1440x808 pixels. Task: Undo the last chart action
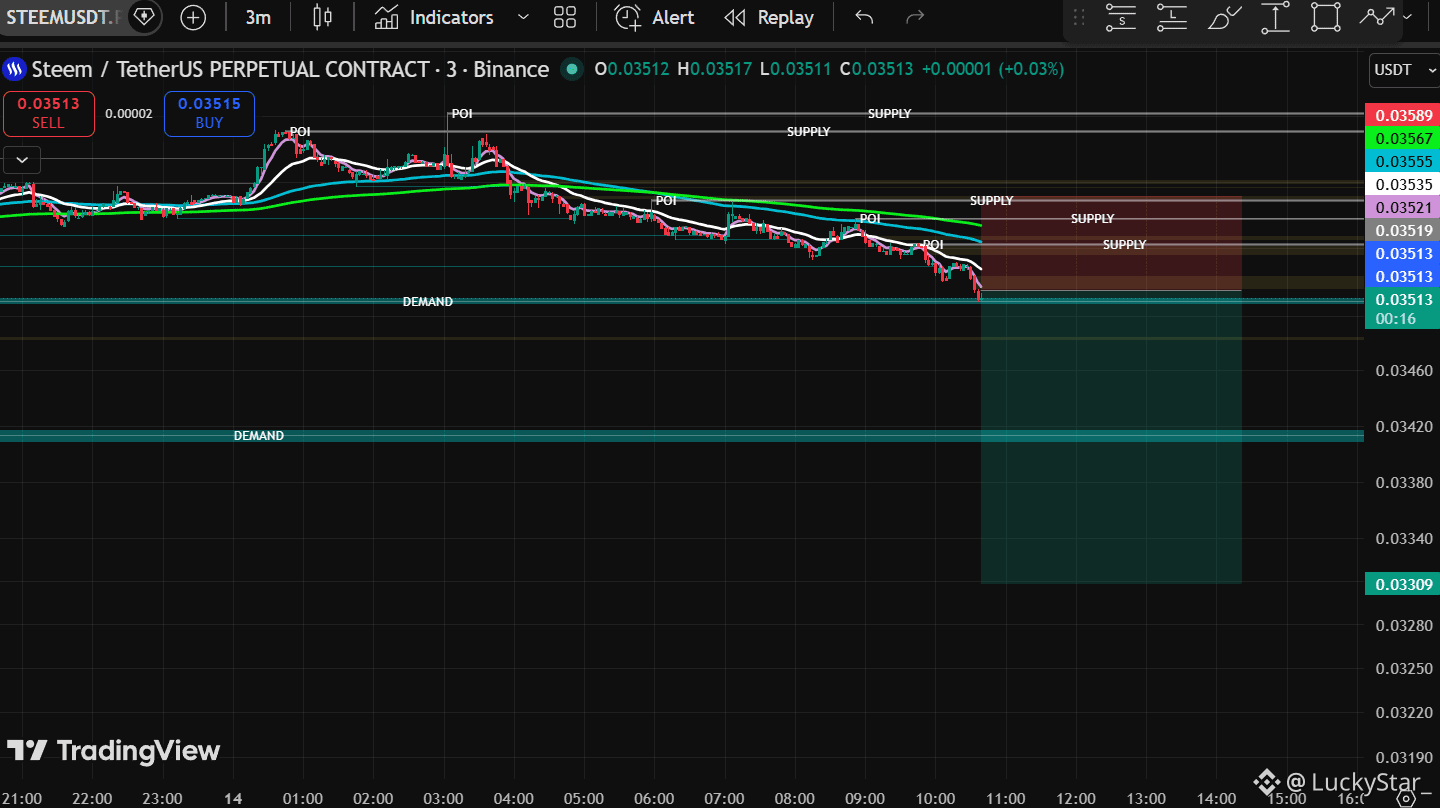point(865,17)
